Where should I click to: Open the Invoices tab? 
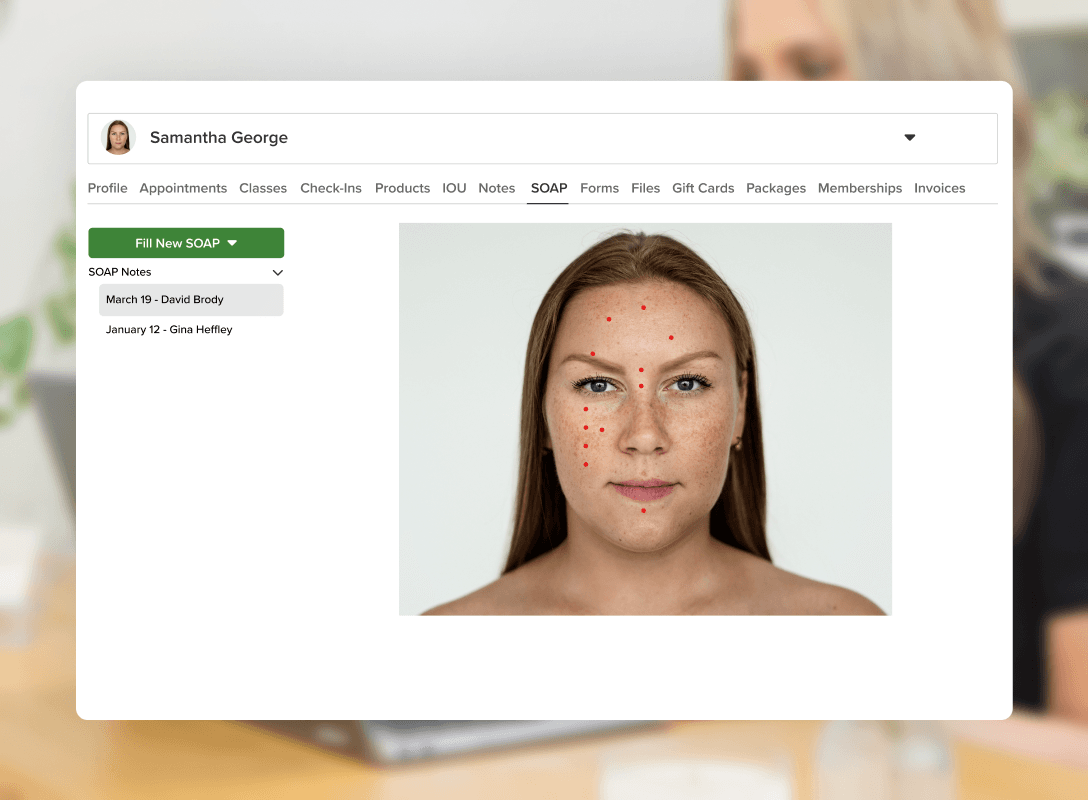tap(939, 188)
